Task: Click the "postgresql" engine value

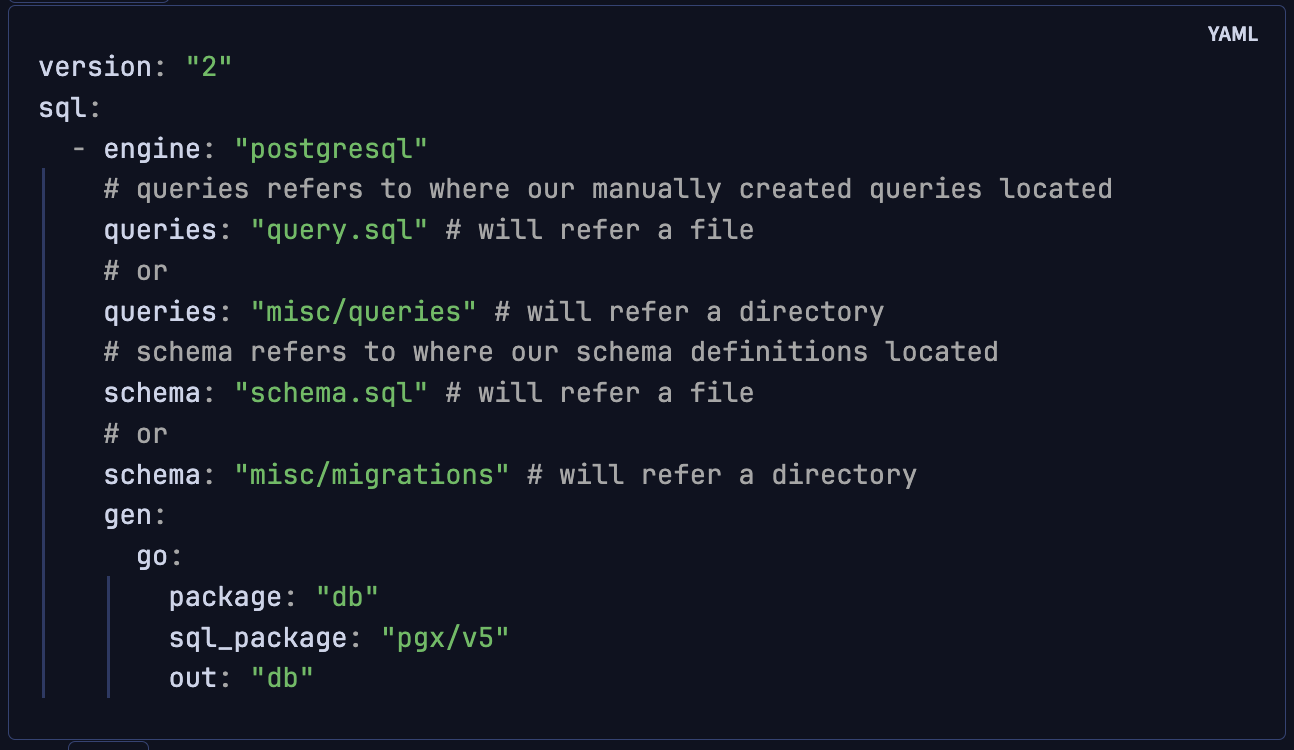Action: (x=331, y=149)
